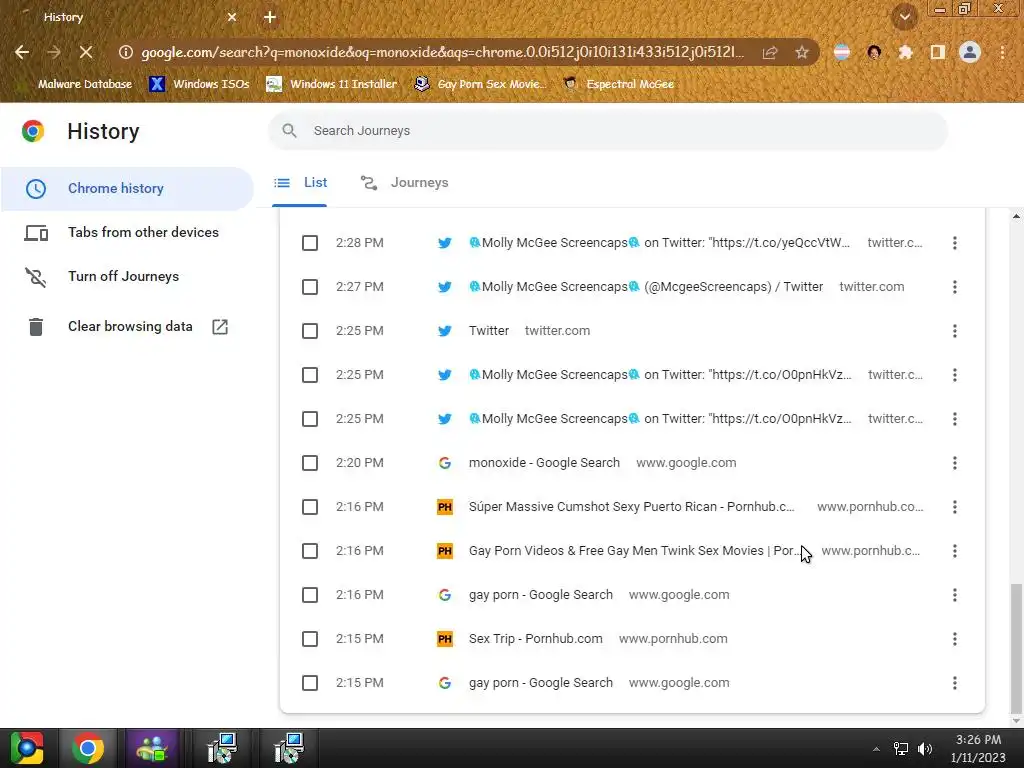The height and width of the screenshot is (768, 1024).
Task: Click the address bar URL
Action: [442, 52]
